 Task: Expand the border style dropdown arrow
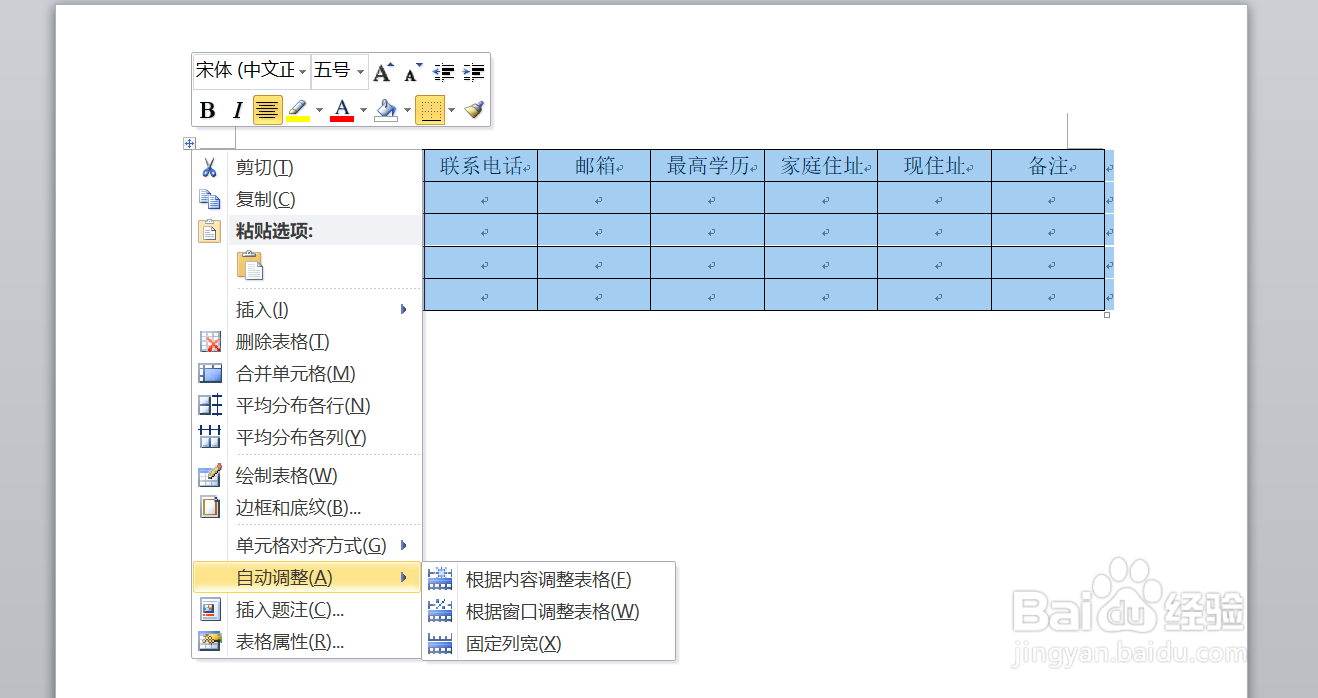click(450, 110)
